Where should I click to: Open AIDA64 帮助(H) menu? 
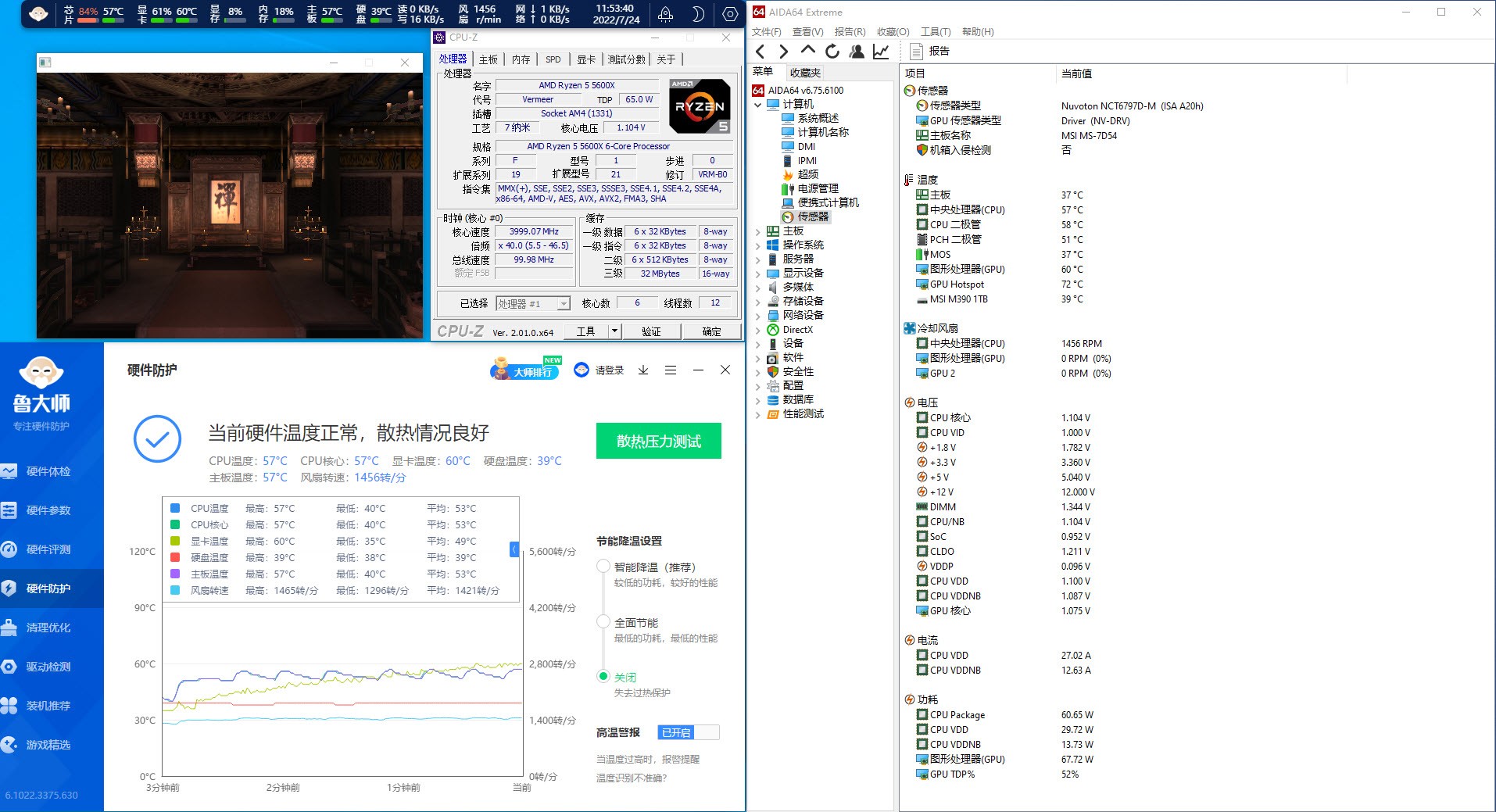click(978, 32)
